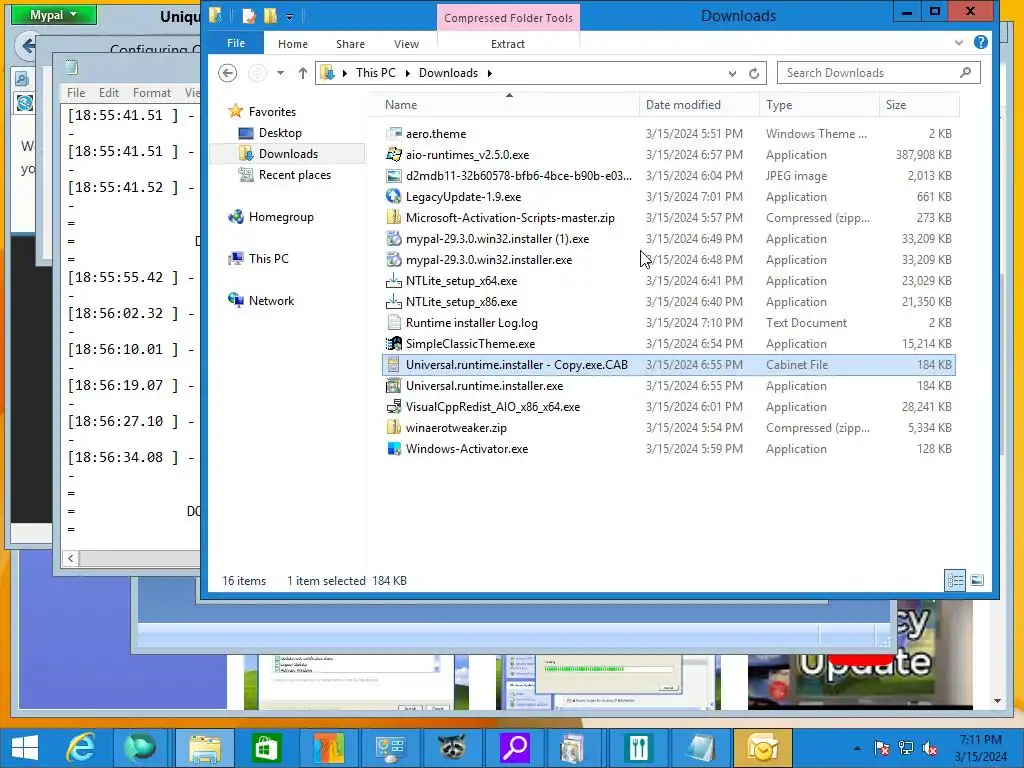Select Runtime installer Log.log icon
This screenshot has height=768, width=1024.
click(394, 323)
